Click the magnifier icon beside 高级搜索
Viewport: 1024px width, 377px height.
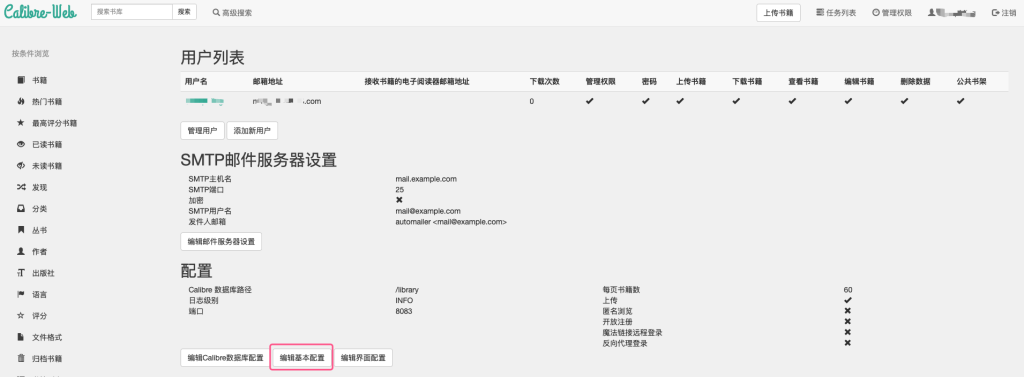(216, 12)
